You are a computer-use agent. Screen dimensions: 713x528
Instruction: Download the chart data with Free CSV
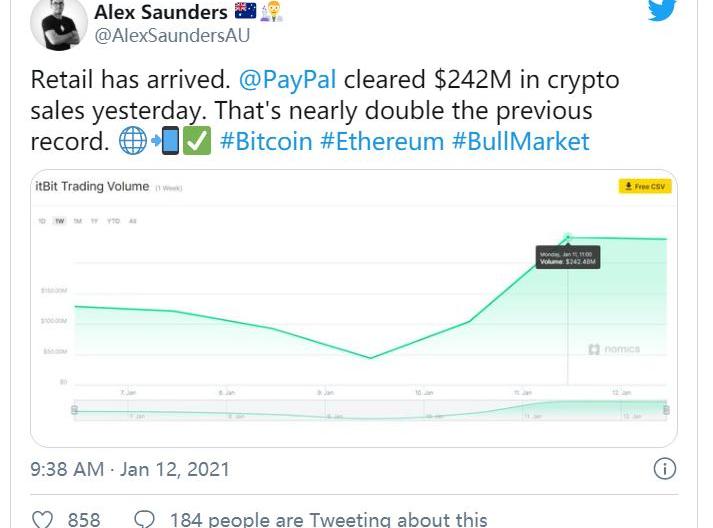(643, 187)
